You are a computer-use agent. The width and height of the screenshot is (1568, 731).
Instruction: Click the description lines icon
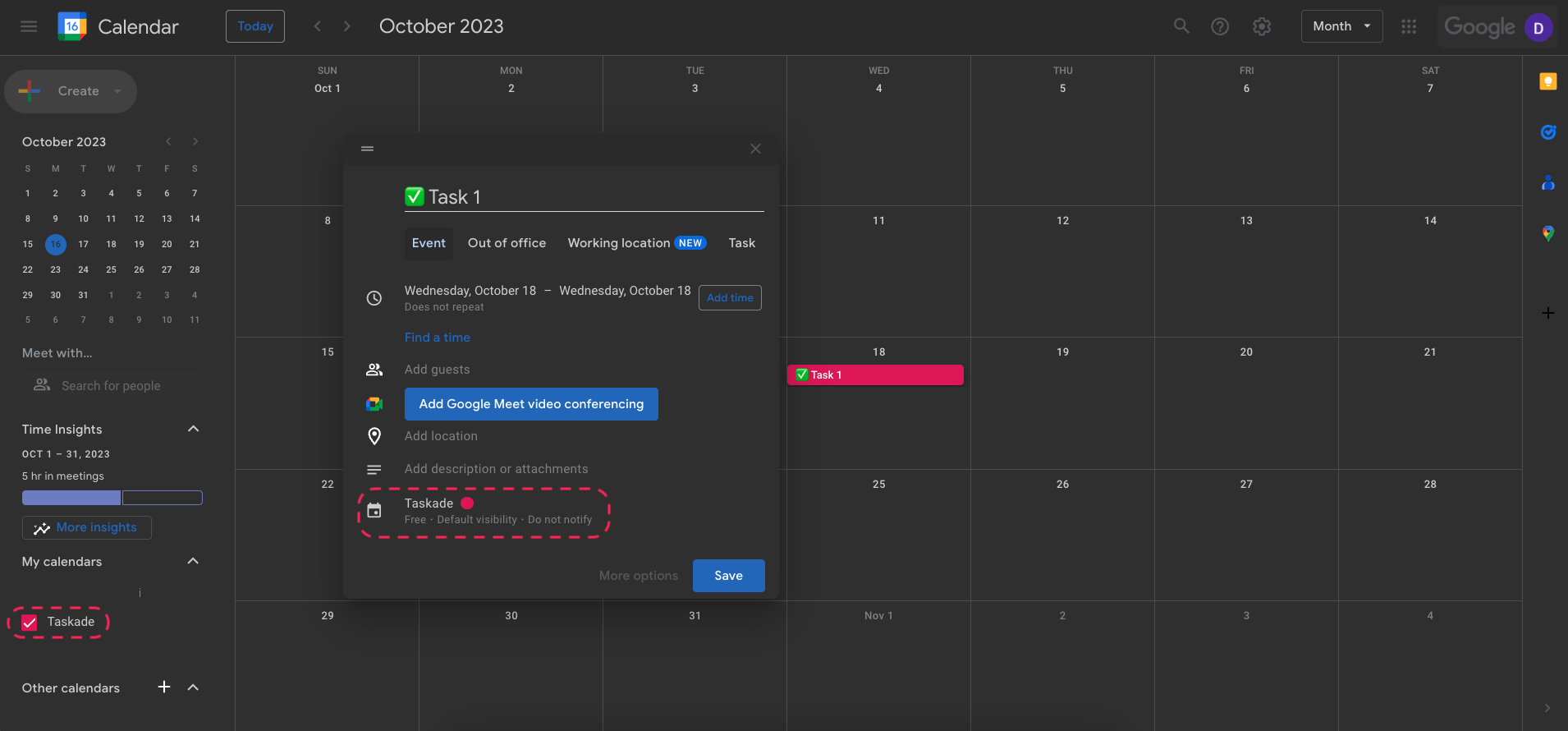374,470
